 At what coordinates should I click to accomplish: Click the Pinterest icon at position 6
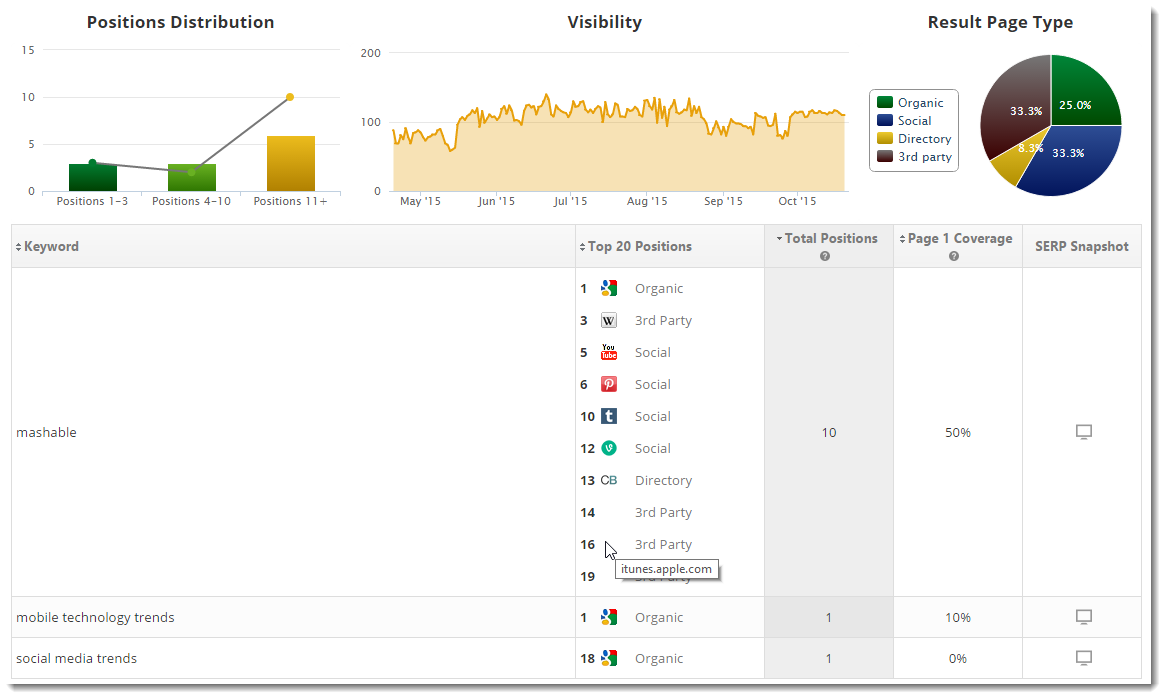tap(608, 384)
